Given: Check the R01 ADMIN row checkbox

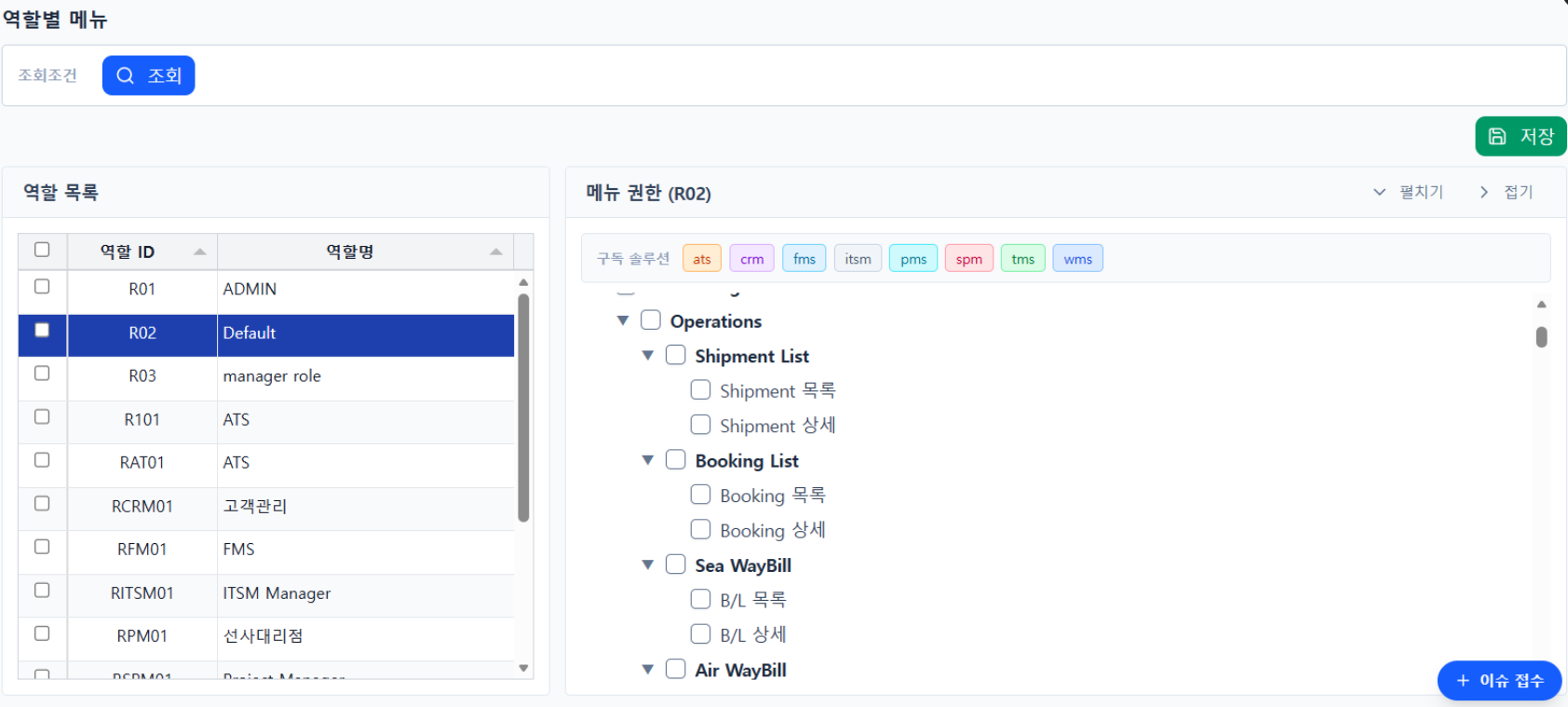Looking at the screenshot, I should [42, 287].
